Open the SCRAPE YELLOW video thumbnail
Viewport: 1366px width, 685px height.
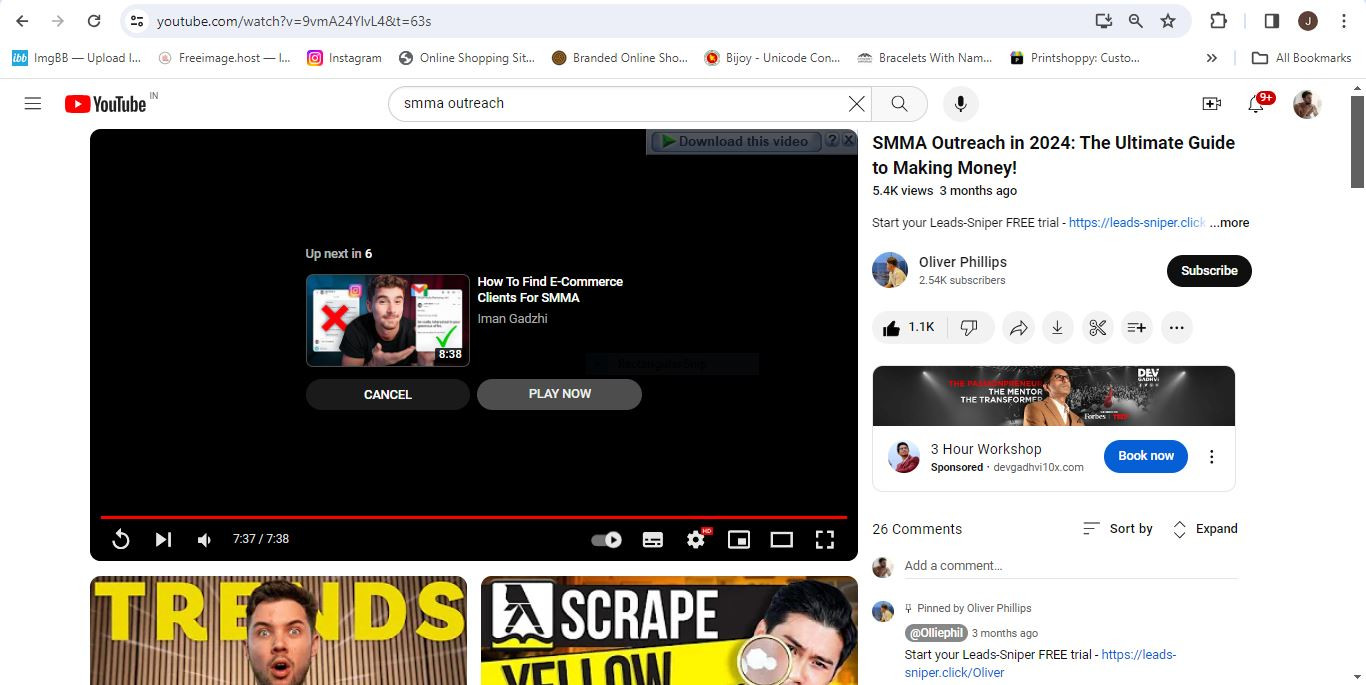[x=669, y=630]
